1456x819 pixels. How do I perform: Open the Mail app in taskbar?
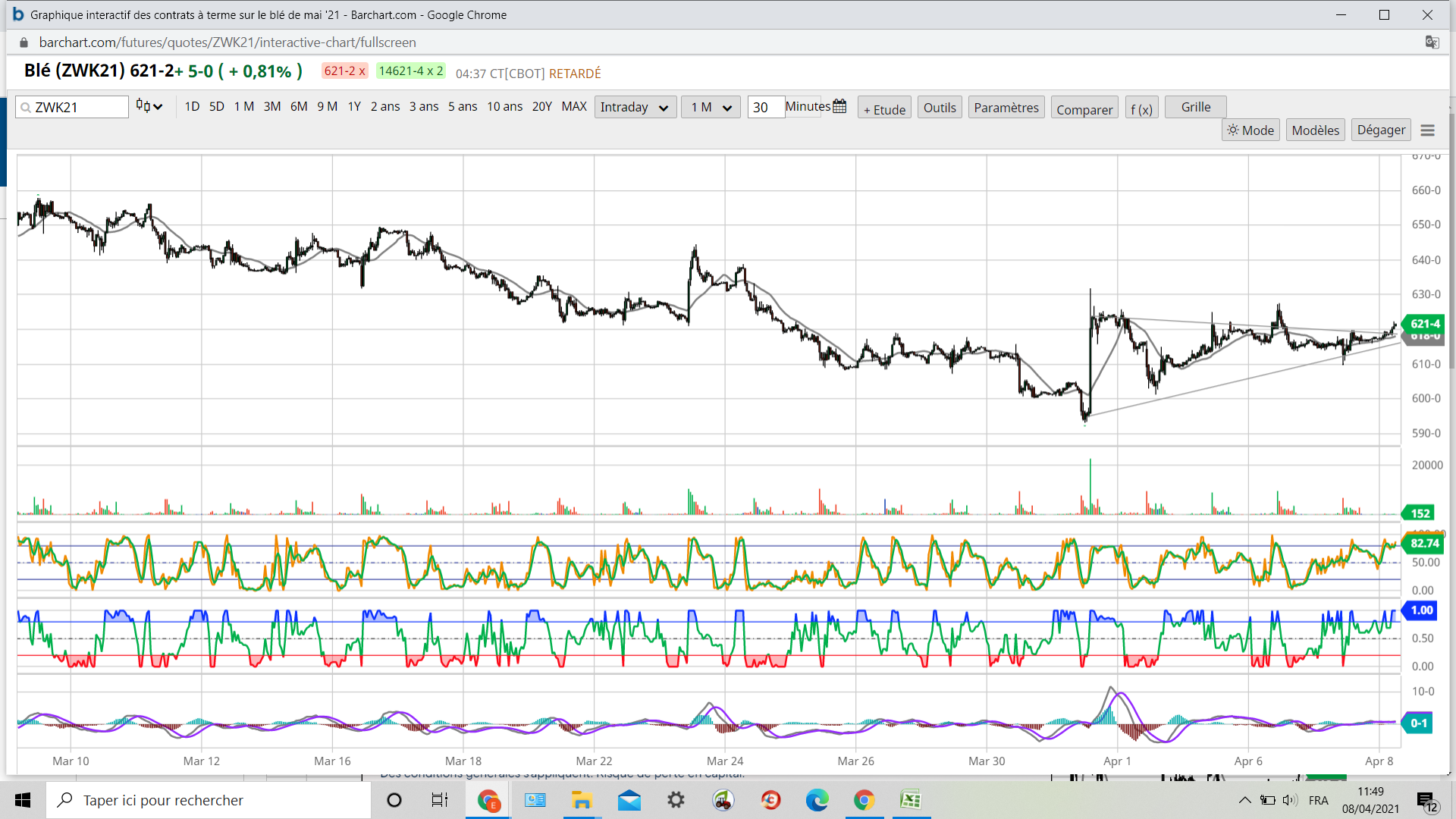(629, 800)
